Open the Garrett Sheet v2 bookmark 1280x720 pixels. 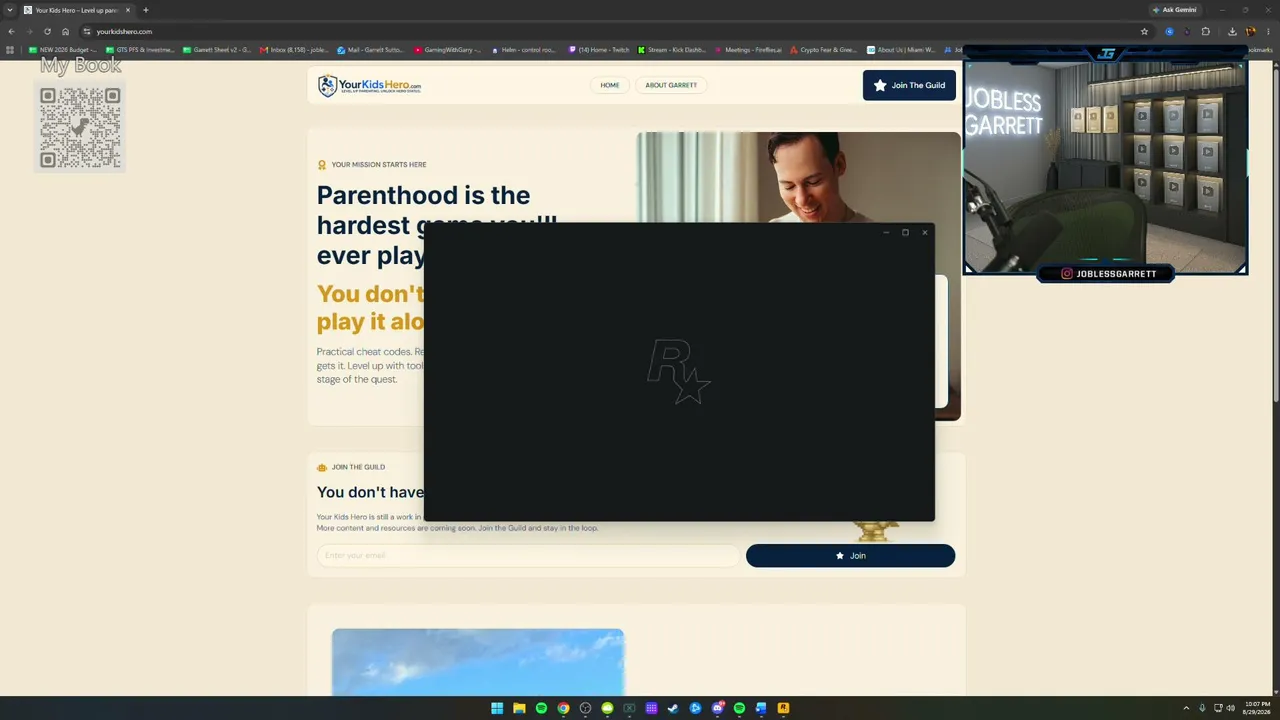[x=217, y=50]
